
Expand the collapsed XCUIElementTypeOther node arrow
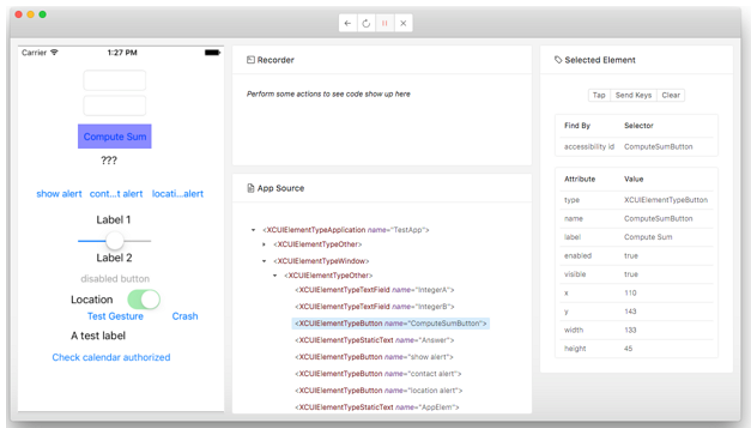click(x=264, y=244)
